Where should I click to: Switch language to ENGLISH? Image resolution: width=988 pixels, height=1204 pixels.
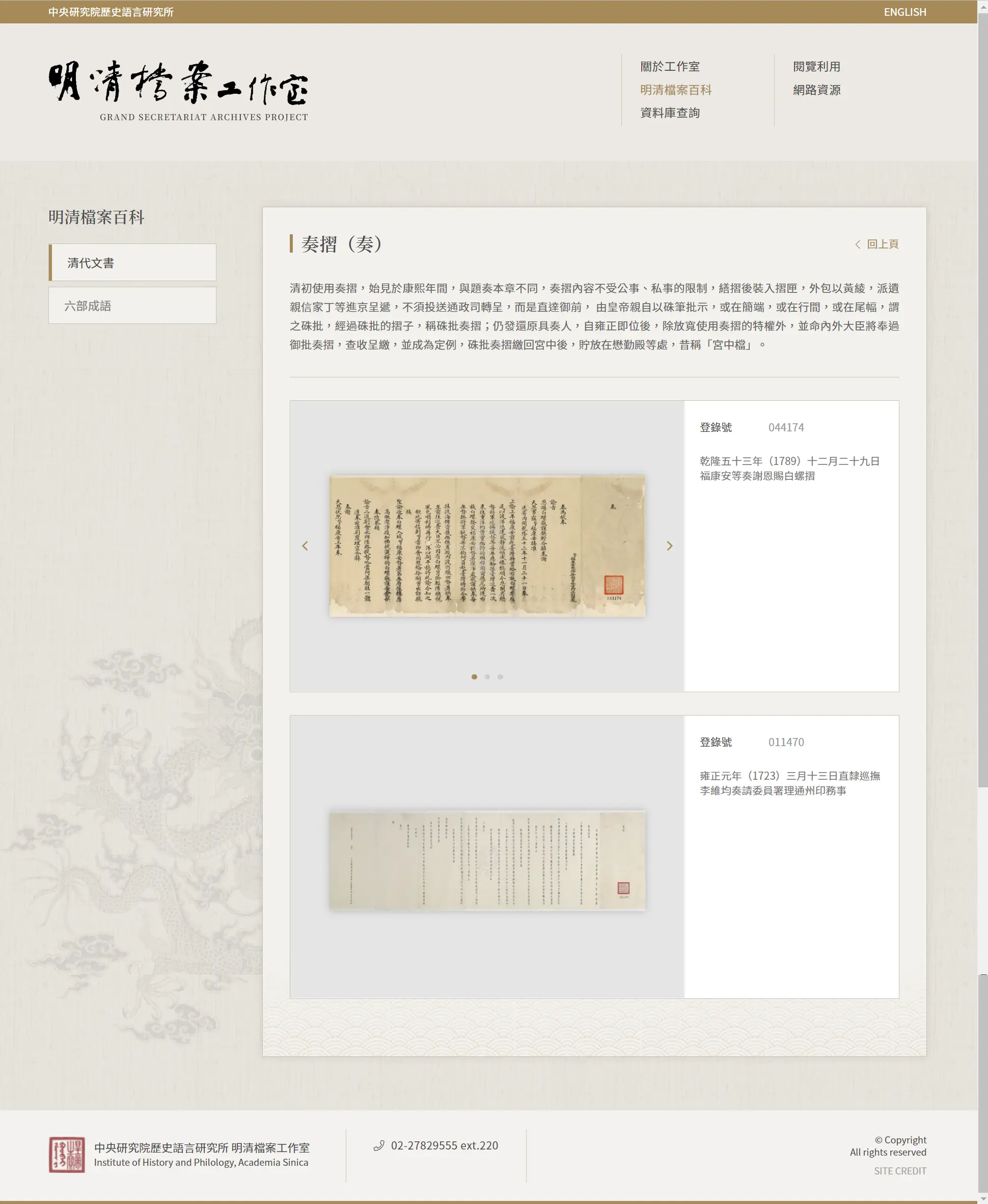[904, 12]
